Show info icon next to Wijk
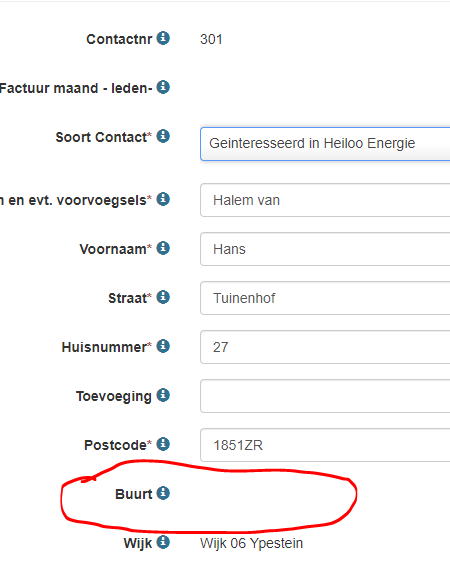 [163, 542]
